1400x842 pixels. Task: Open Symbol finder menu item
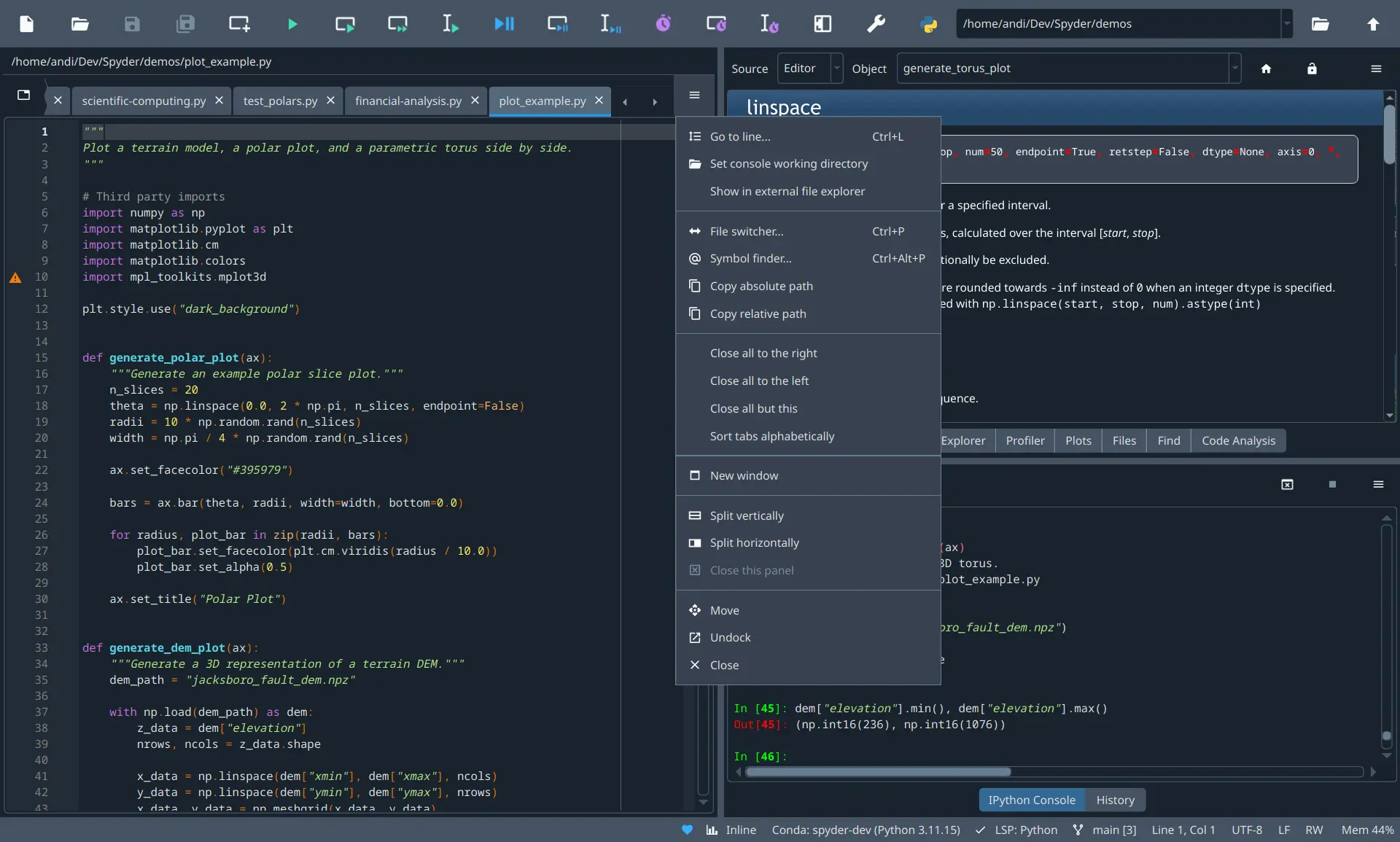click(x=808, y=258)
